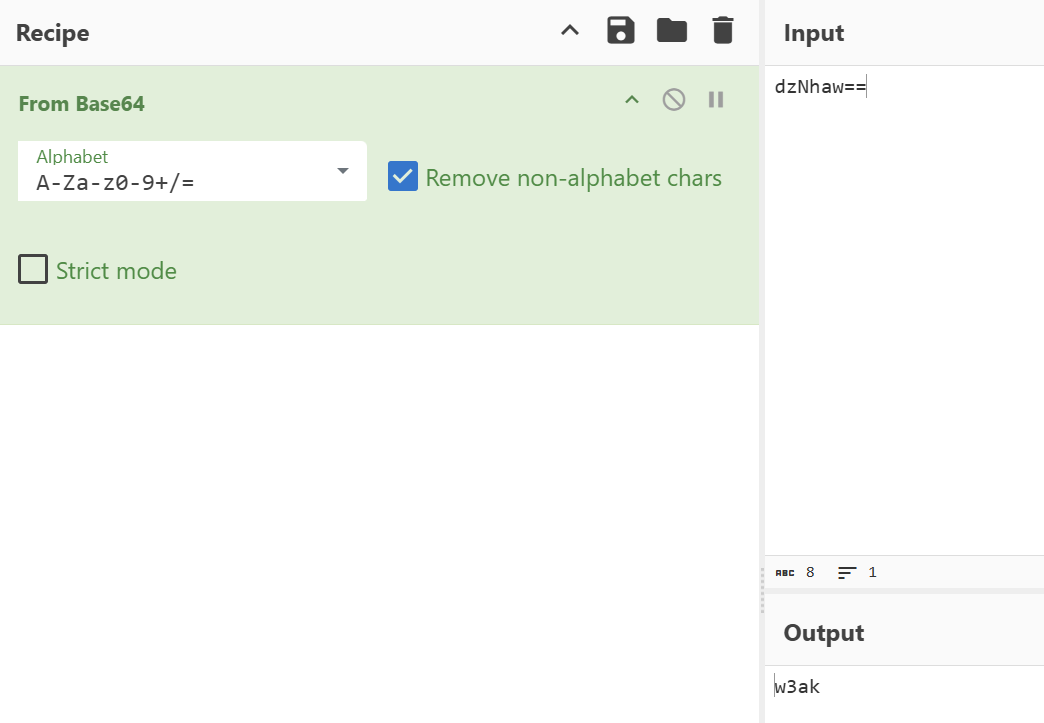Click the Output pane title
The height and width of the screenshot is (723, 1044).
(x=824, y=633)
